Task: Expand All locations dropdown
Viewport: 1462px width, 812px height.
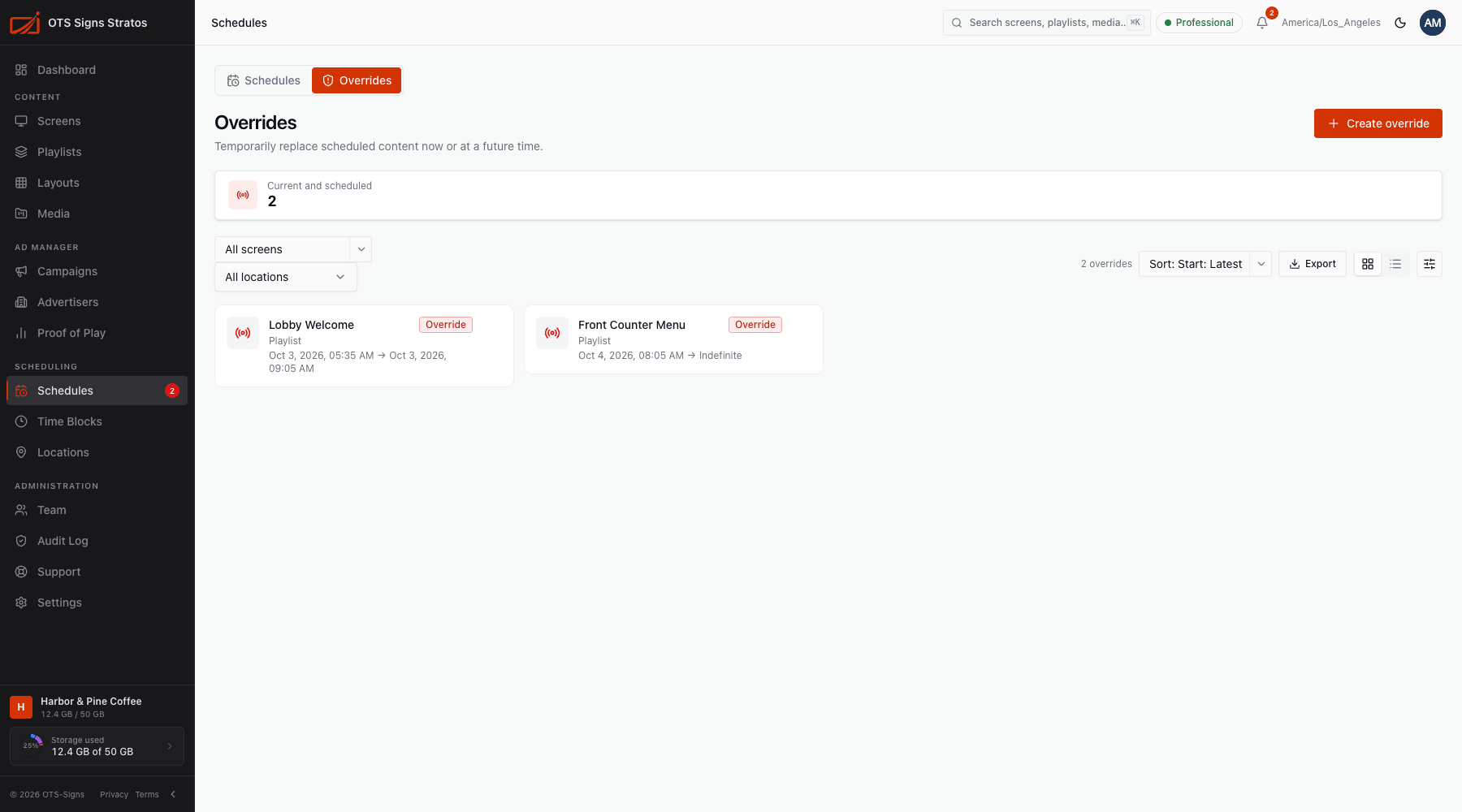Action: click(x=286, y=277)
